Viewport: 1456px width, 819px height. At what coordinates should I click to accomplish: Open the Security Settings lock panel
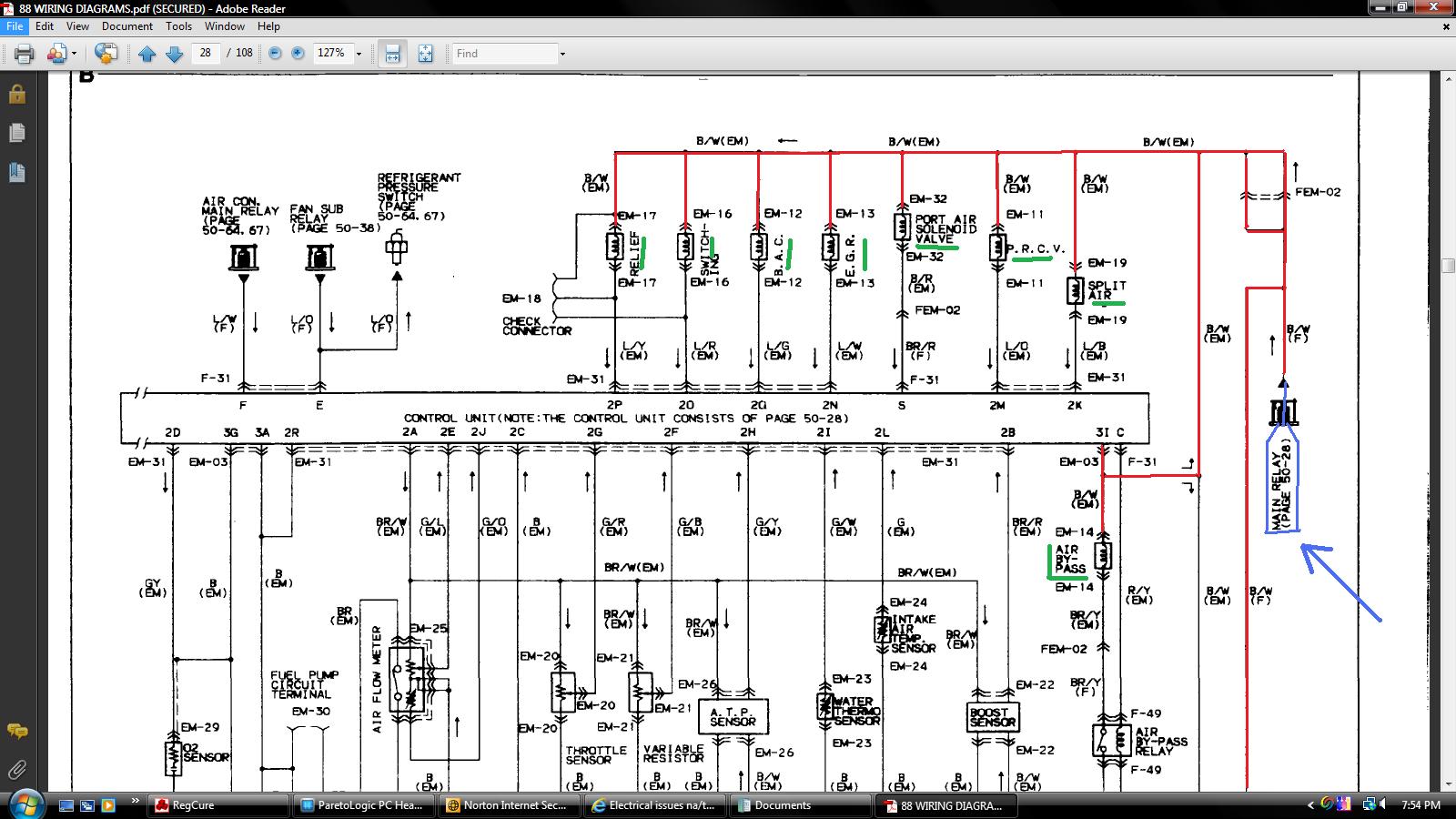pos(16,94)
